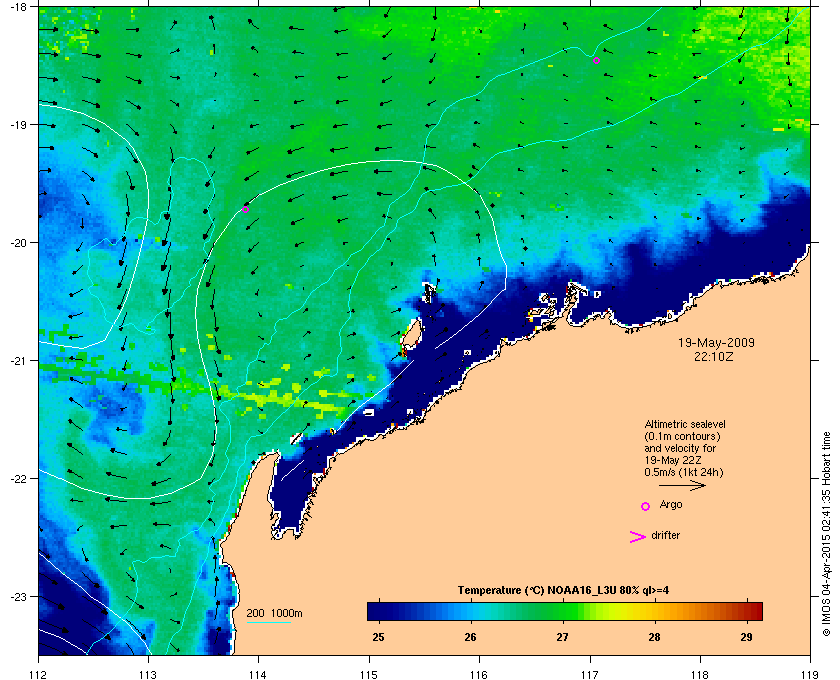Click the colorbar tick label 28
Image resolution: width=840 pixels, height=680 pixels.
tap(654, 637)
